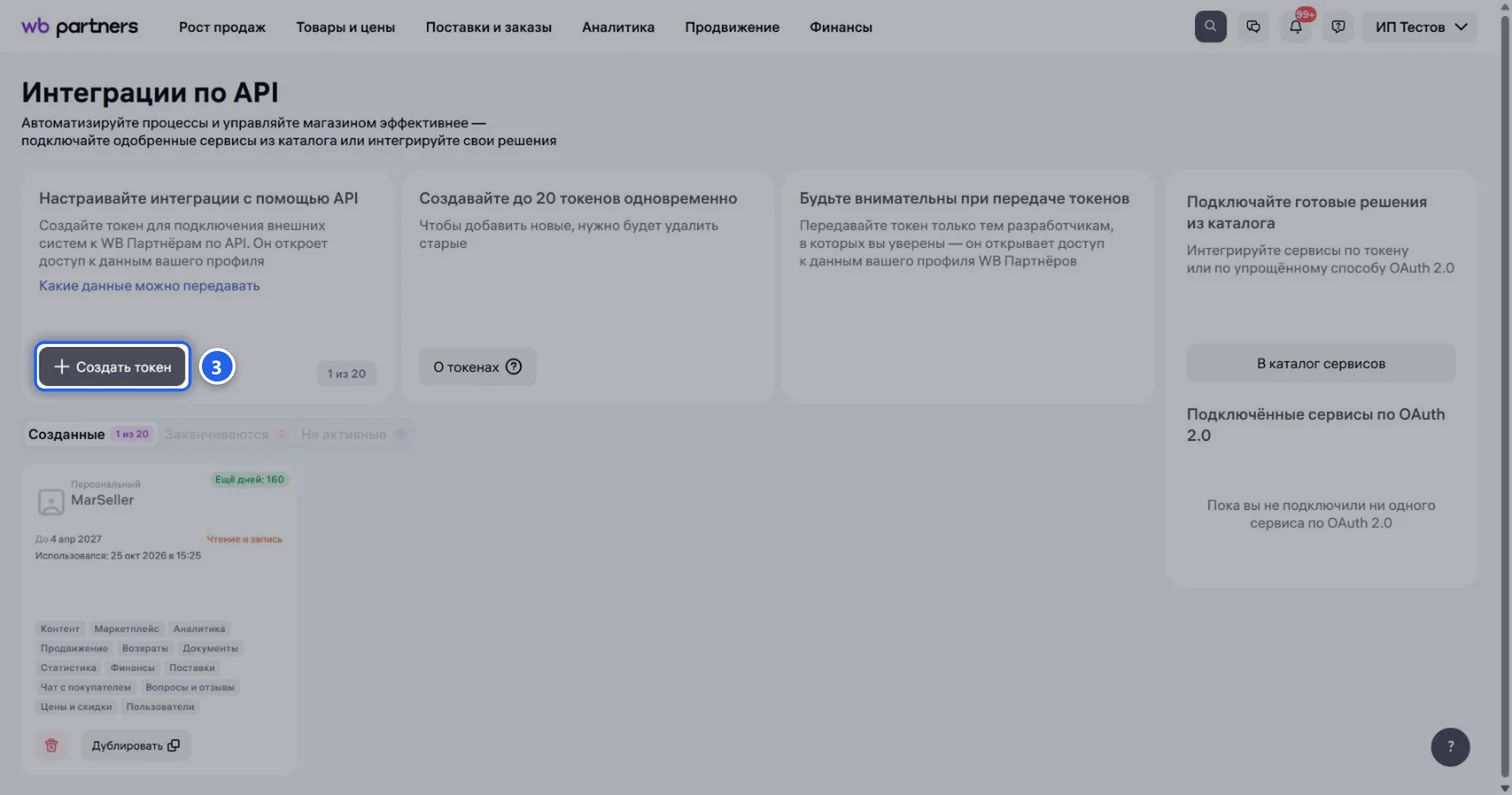Open the О токенах info button

(x=477, y=367)
